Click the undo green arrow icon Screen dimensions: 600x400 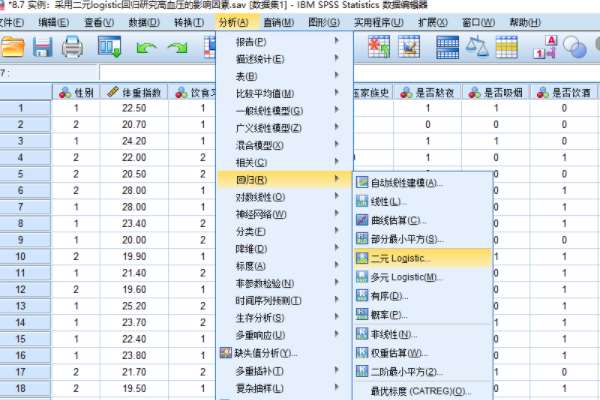(x=146, y=48)
